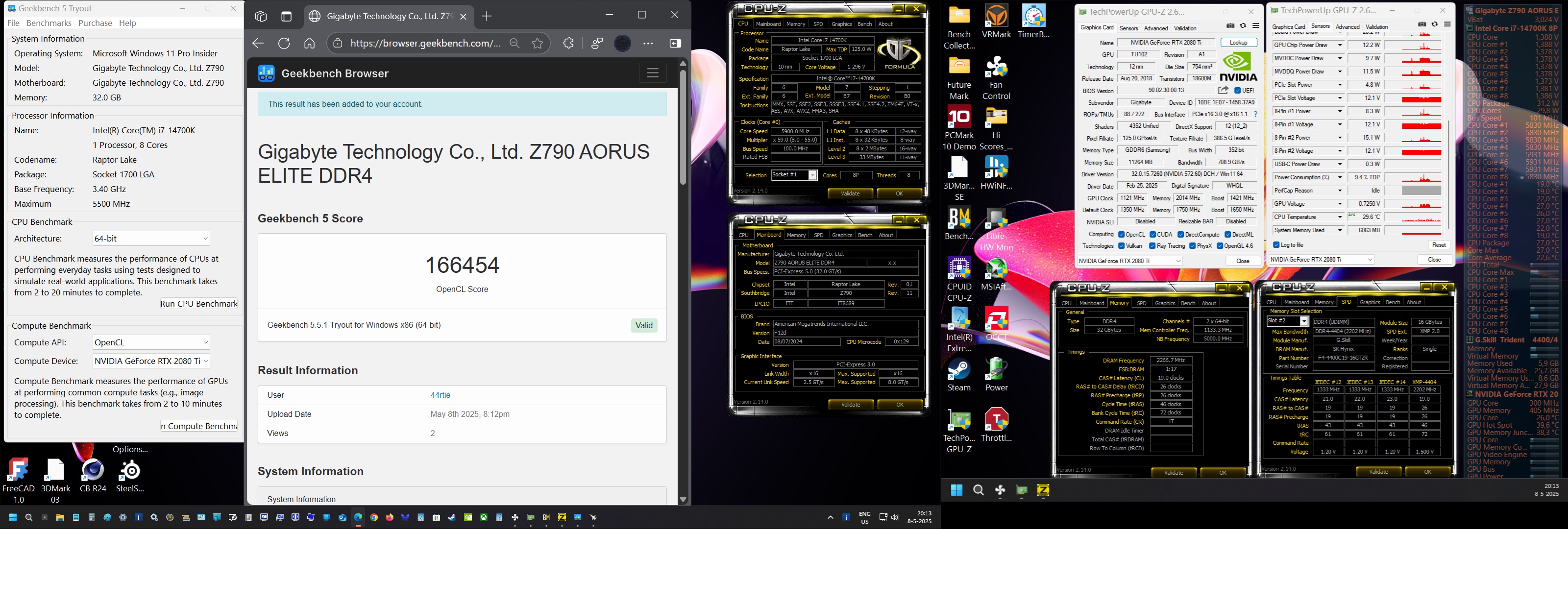Toggle the PhysX checkbox in GPU-Z
This screenshot has height=604, width=1568.
pos(1193,246)
